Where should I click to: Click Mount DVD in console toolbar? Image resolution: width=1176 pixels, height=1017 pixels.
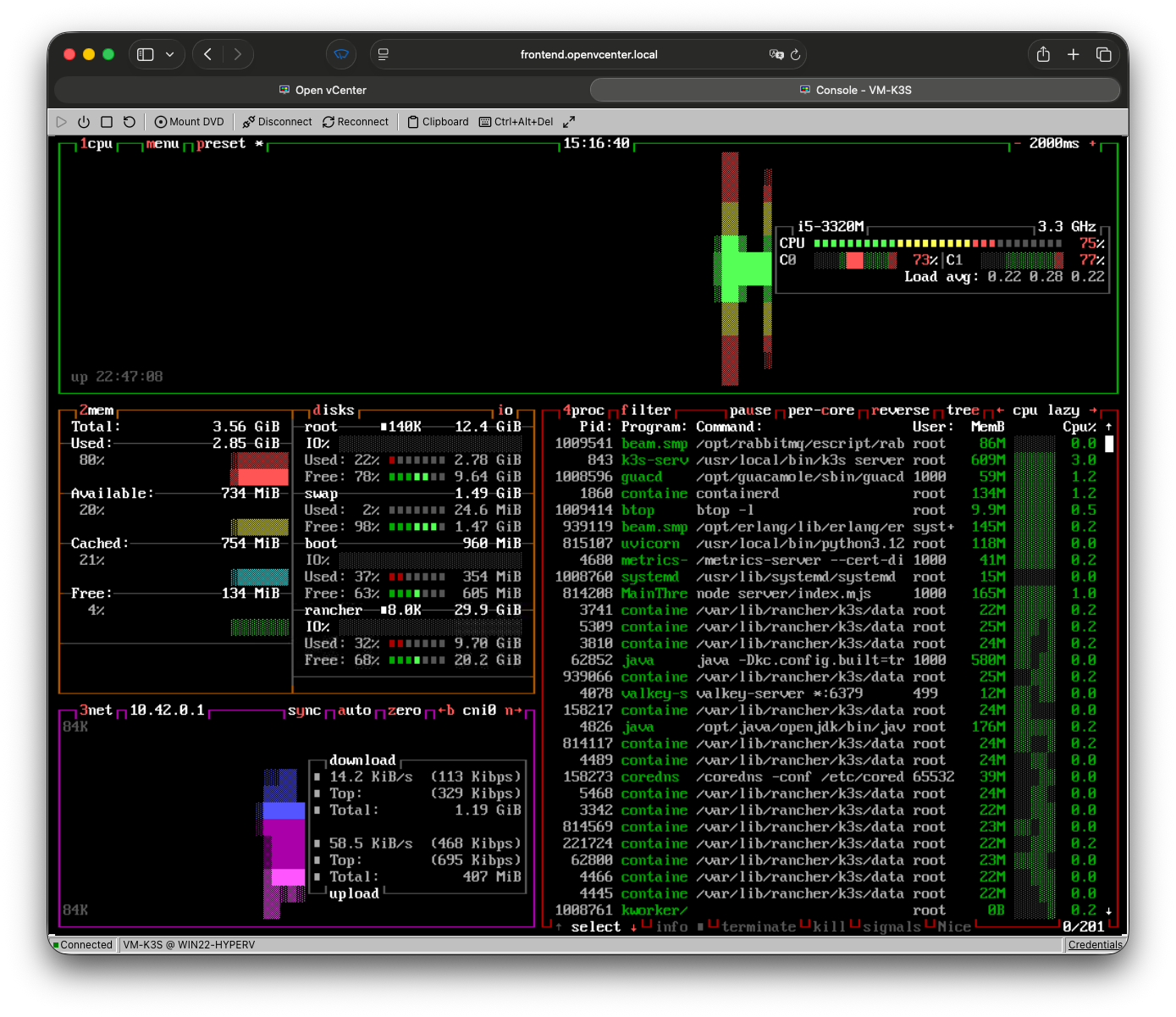190,122
